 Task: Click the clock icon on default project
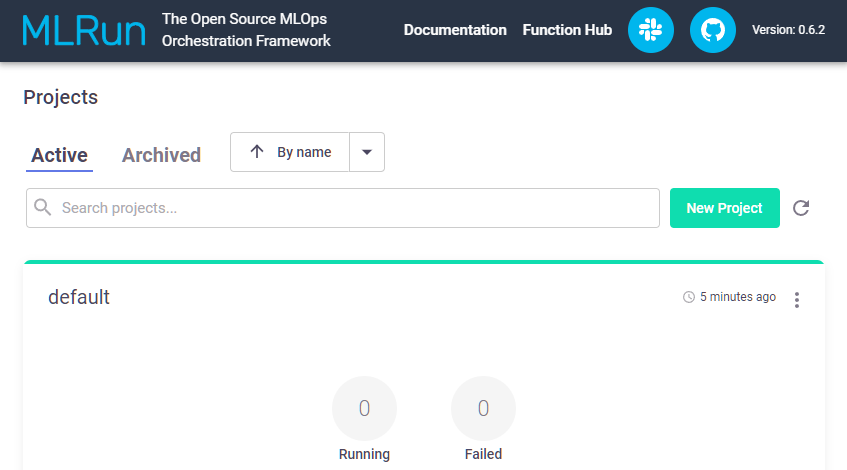(x=688, y=297)
